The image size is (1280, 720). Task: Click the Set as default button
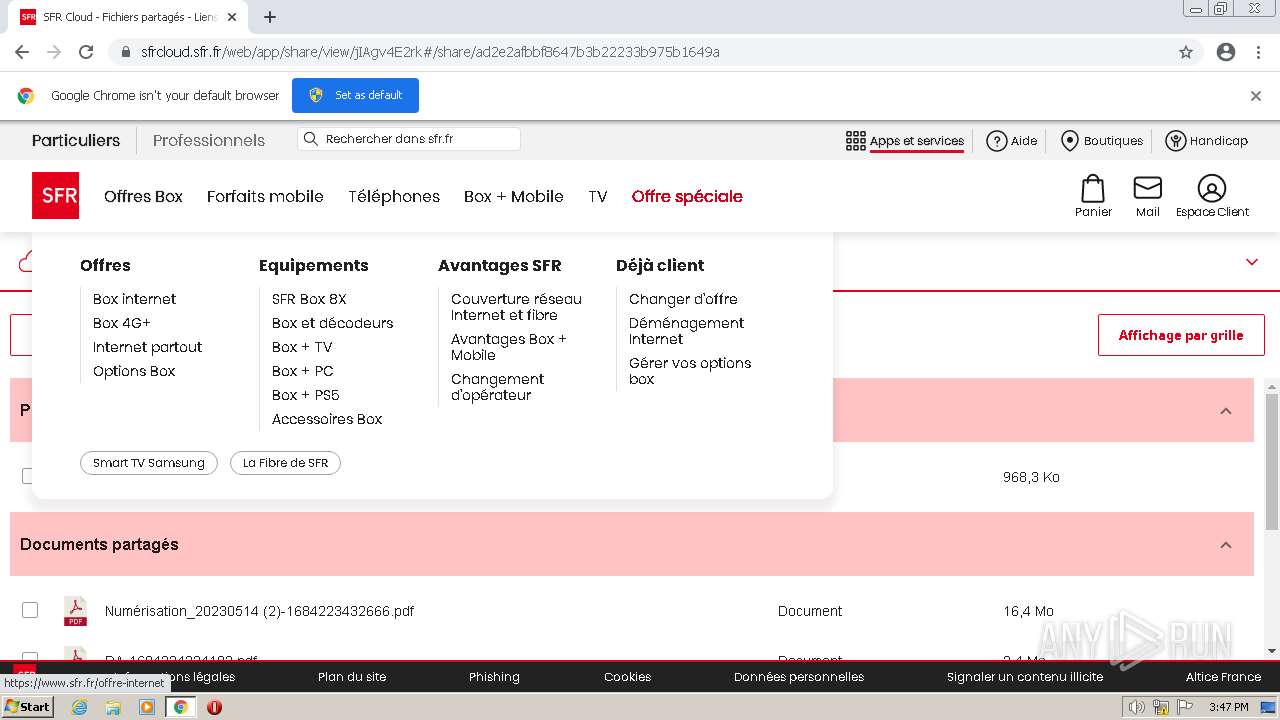[355, 95]
